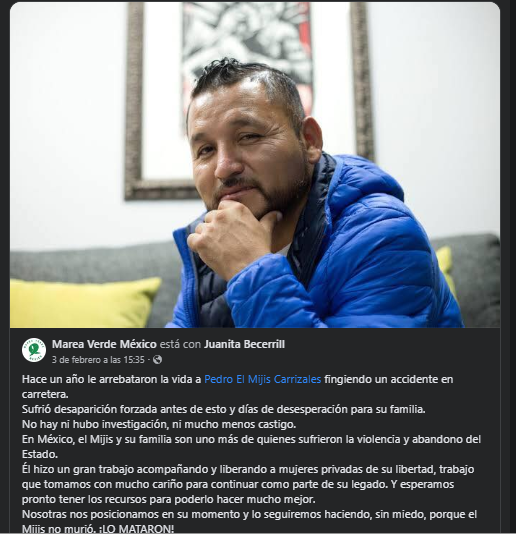This screenshot has width=516, height=535.
Task: Click the words "está con" in header
Action: 181,344
